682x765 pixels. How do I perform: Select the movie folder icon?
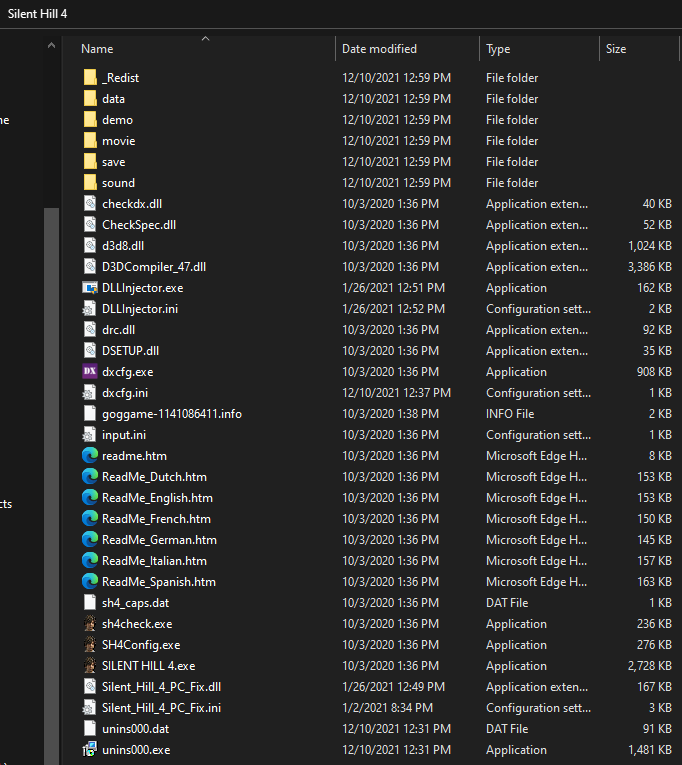(90, 141)
